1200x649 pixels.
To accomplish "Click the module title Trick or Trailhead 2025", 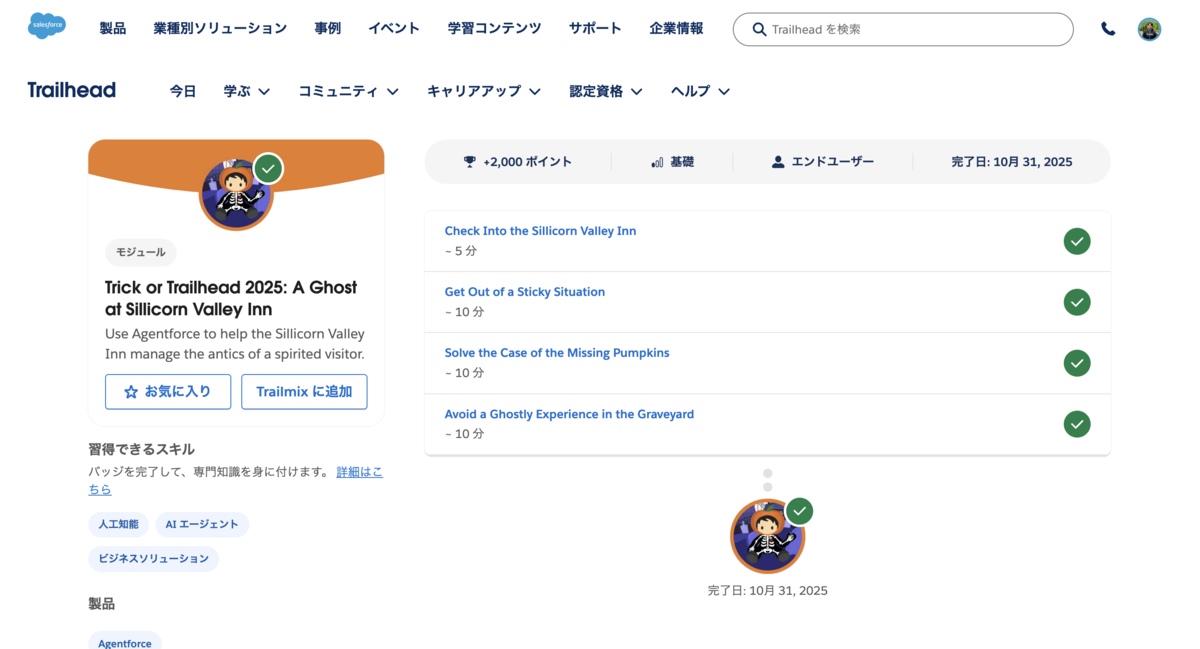I will pyautogui.click(x=231, y=298).
